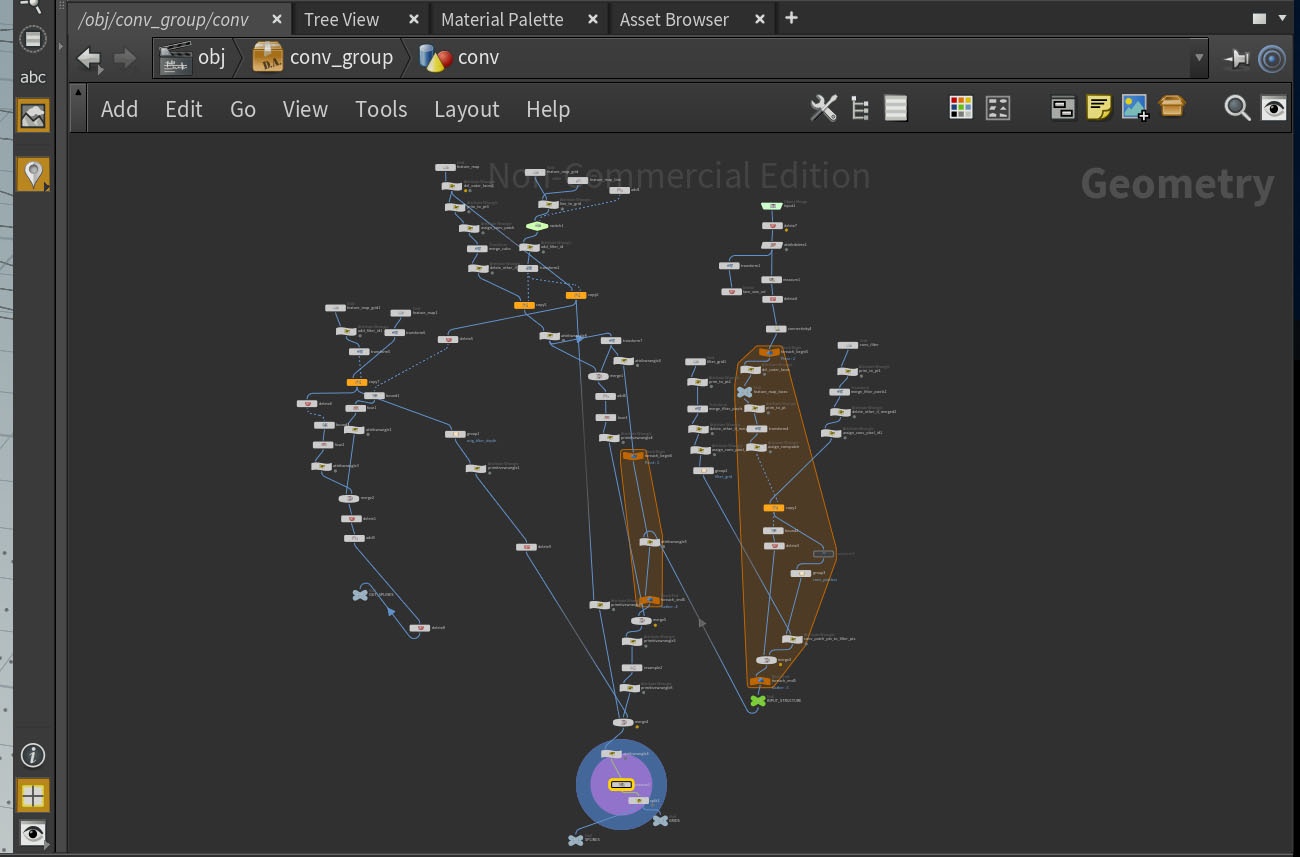Start a network search with the magnifier icon
This screenshot has width=1300, height=857.
click(1237, 108)
